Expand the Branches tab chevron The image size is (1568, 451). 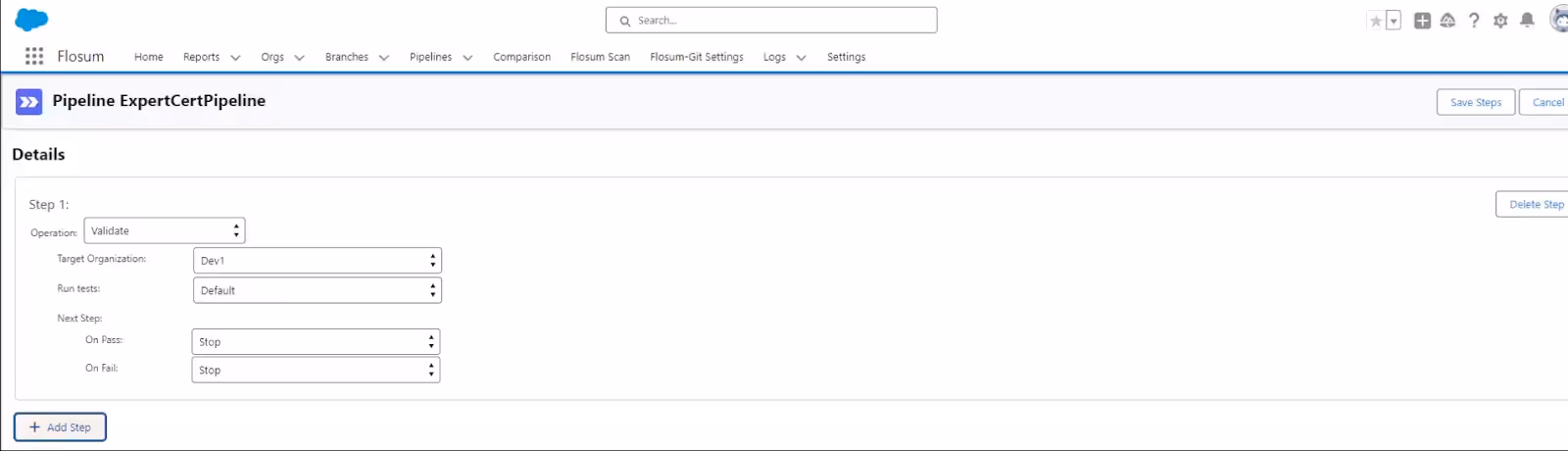384,58
